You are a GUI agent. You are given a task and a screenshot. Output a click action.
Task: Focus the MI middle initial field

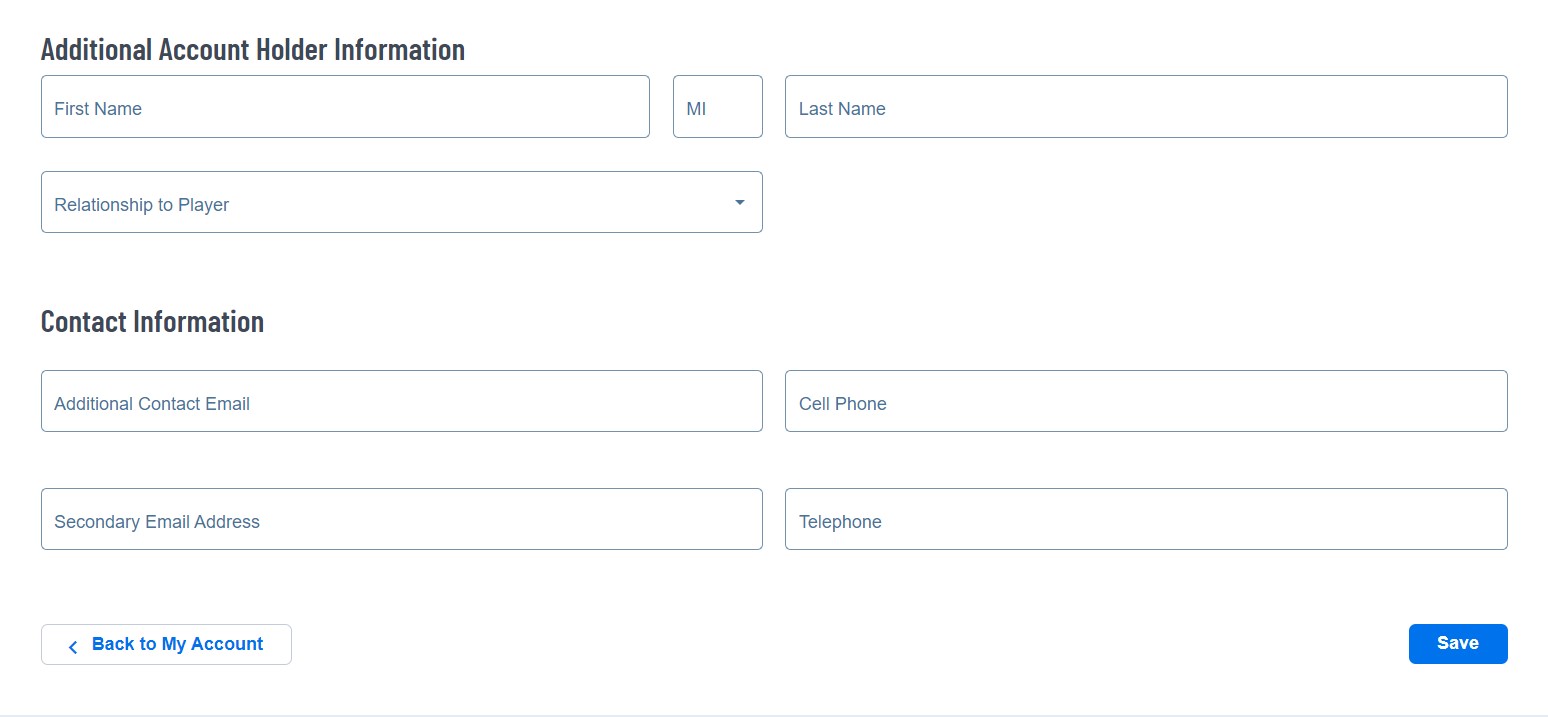[x=717, y=107]
